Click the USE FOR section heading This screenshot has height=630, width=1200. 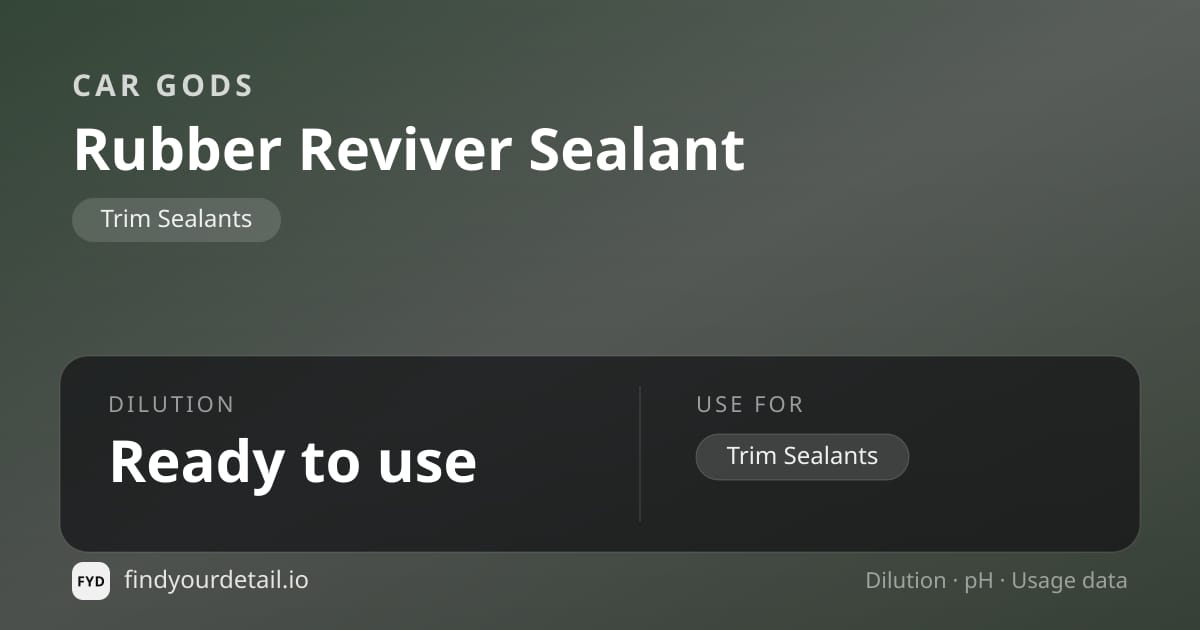coord(750,405)
